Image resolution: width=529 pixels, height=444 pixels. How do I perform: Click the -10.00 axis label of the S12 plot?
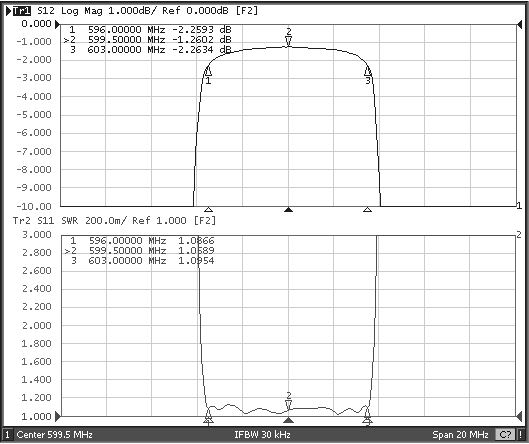click(x=34, y=206)
